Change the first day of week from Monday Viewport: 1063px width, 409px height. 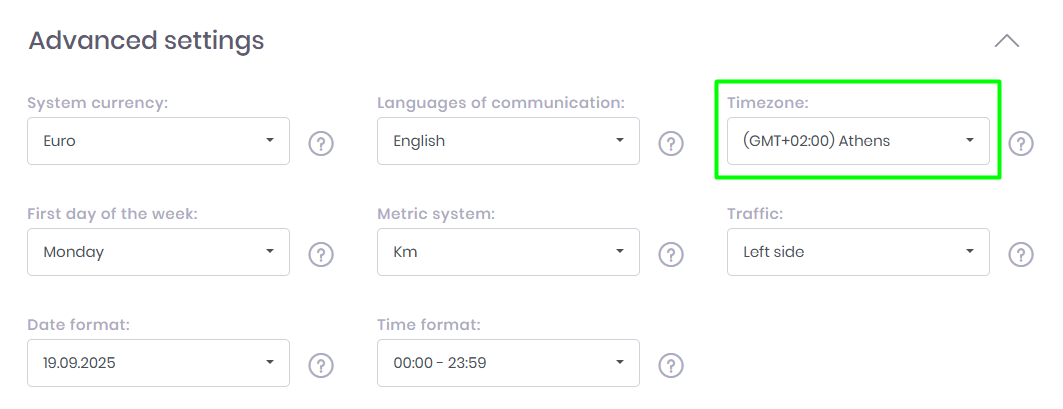point(158,252)
